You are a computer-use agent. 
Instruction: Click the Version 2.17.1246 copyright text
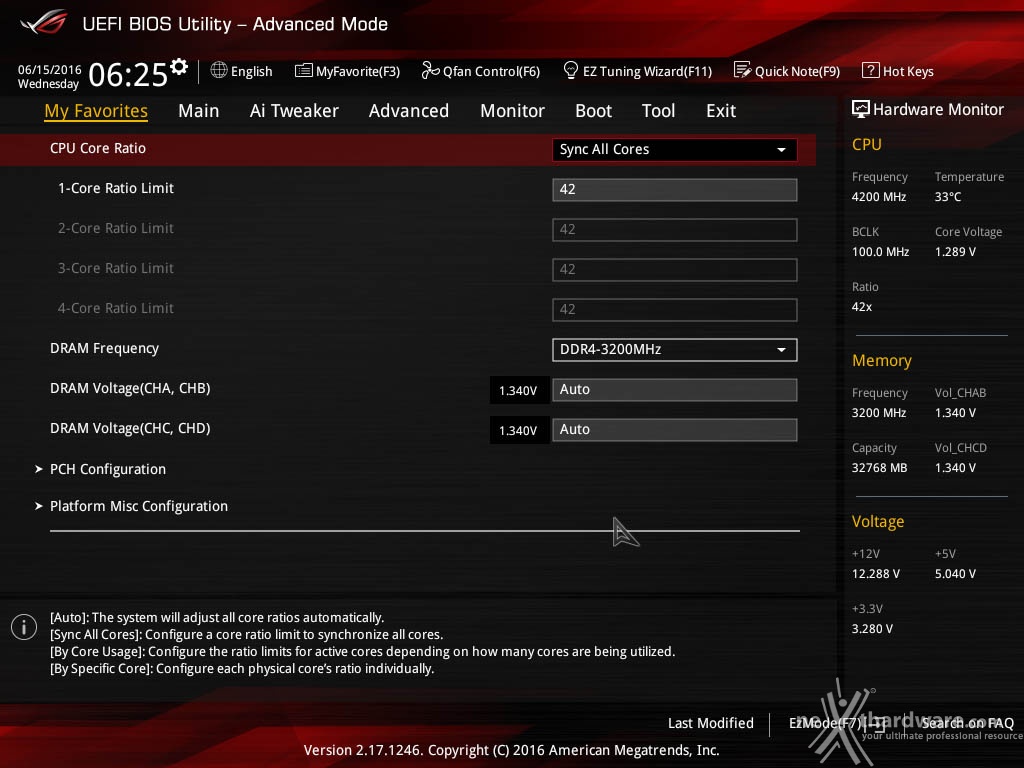[511, 750]
